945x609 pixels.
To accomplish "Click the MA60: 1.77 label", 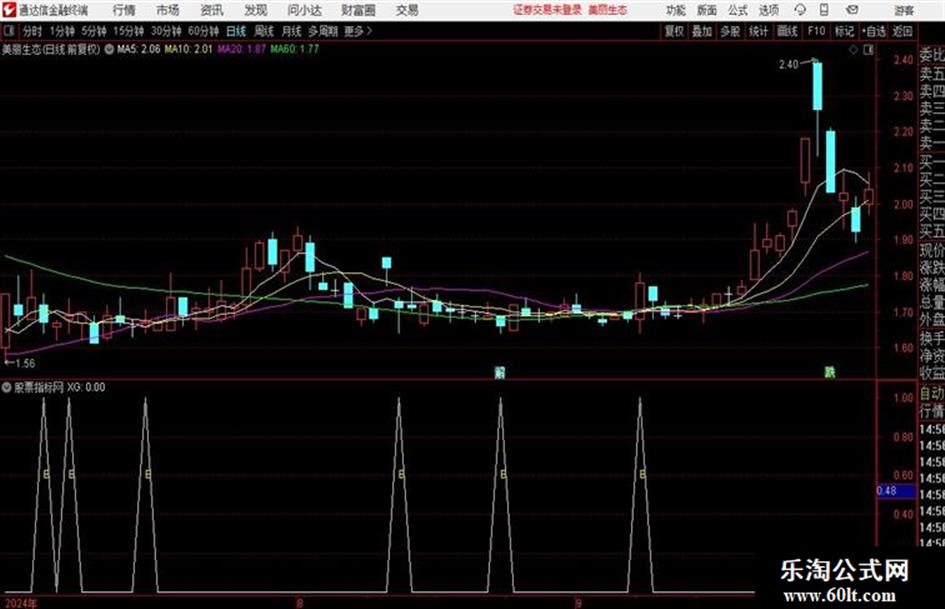I will (x=294, y=49).
